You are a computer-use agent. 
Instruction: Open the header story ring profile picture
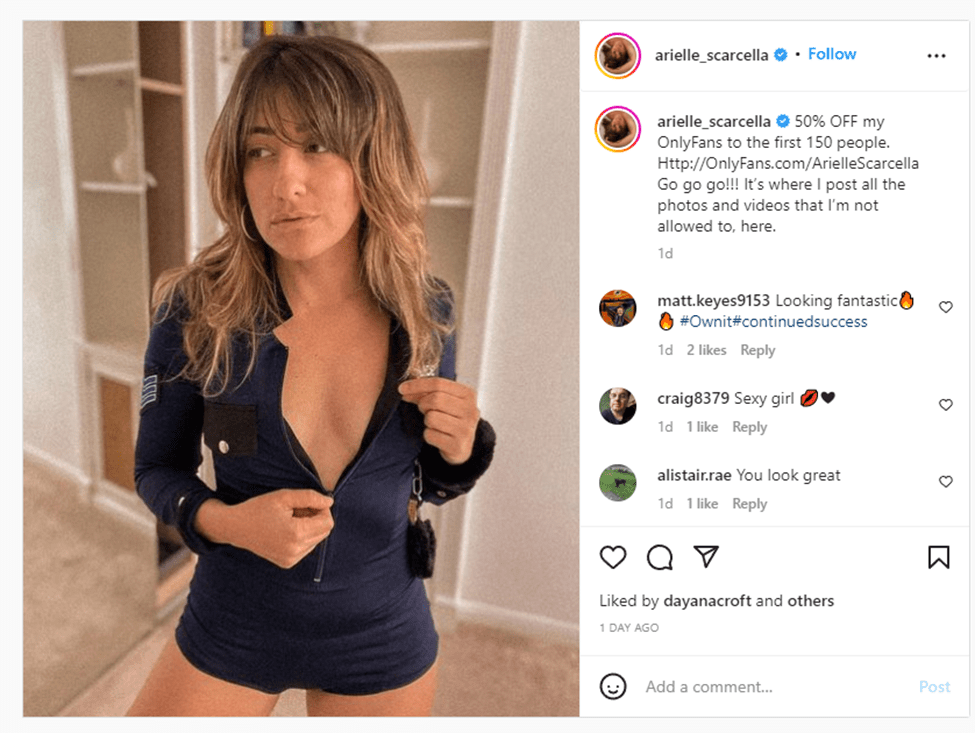tap(617, 55)
